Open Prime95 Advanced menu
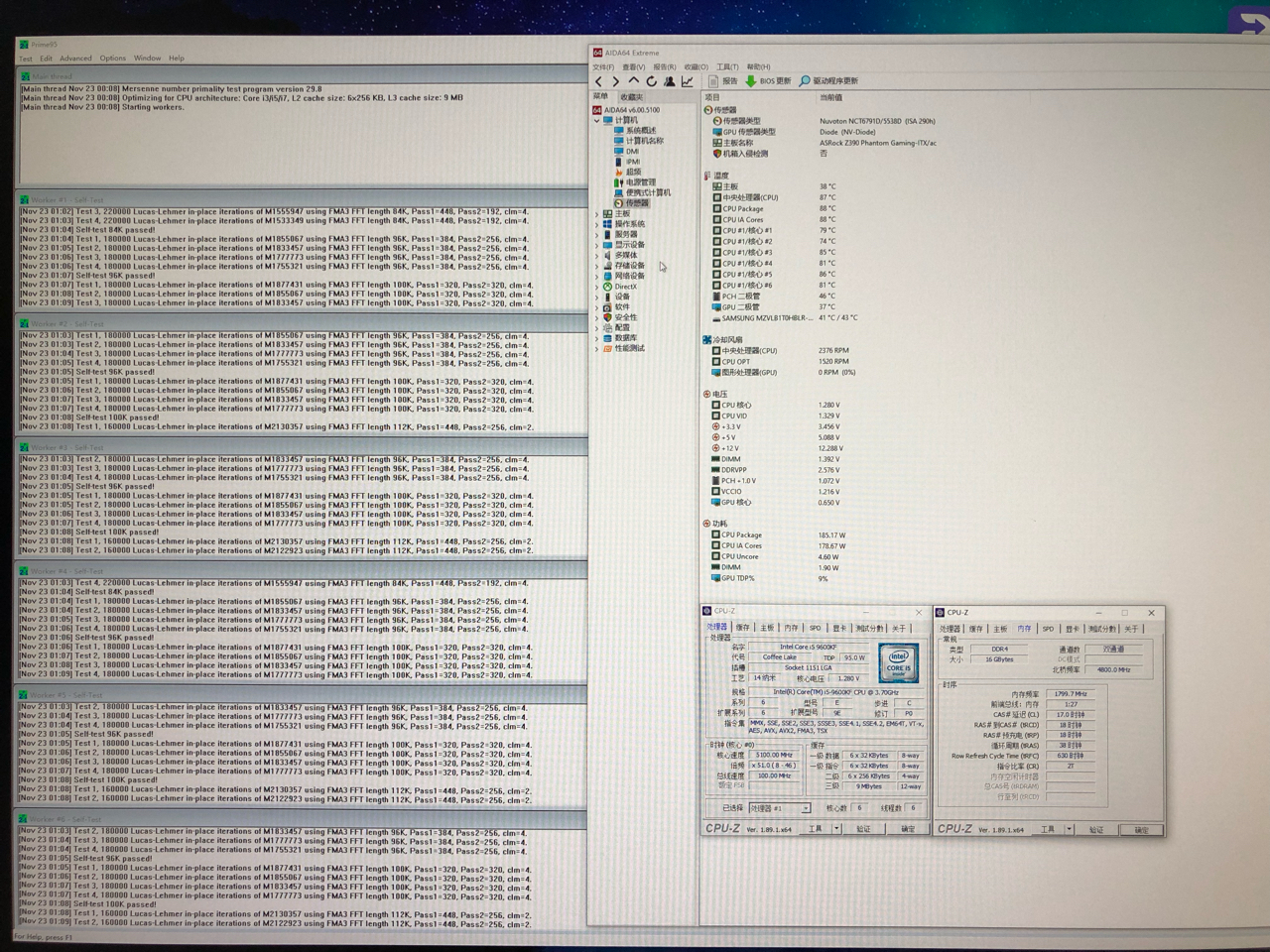 75,59
